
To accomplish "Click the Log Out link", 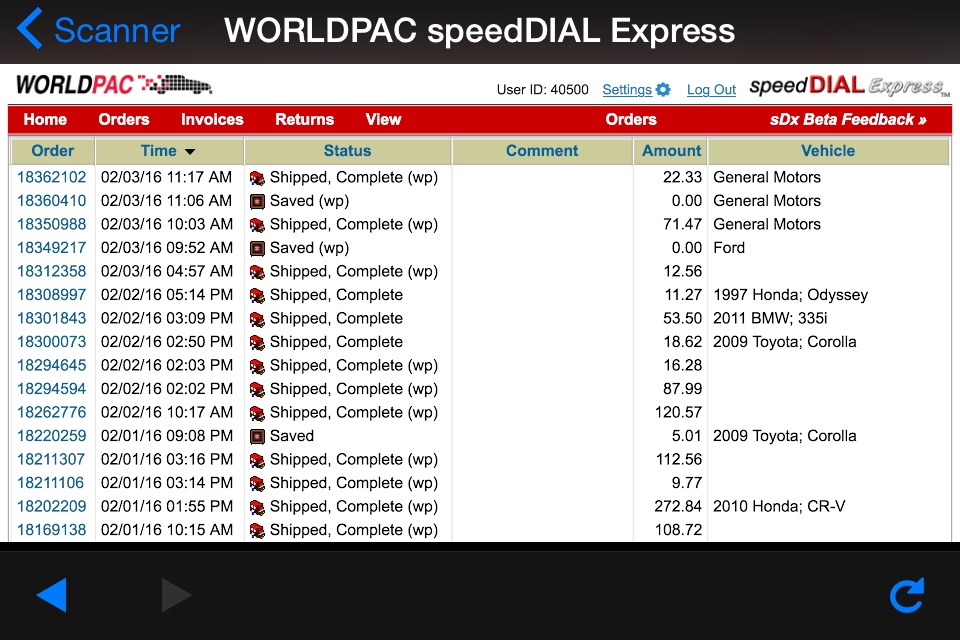I will coord(711,89).
